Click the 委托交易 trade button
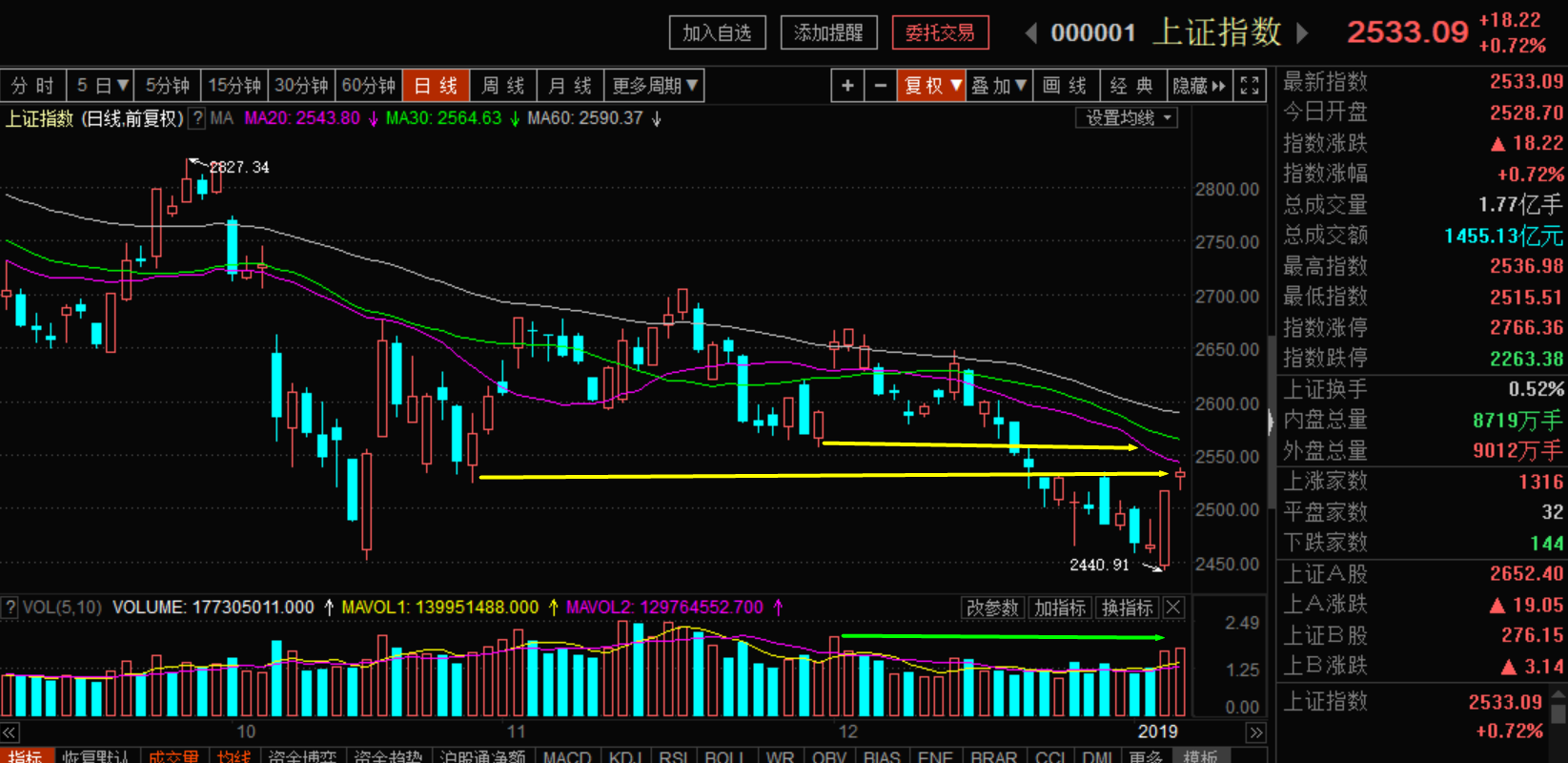The width and height of the screenshot is (1568, 763). [940, 33]
